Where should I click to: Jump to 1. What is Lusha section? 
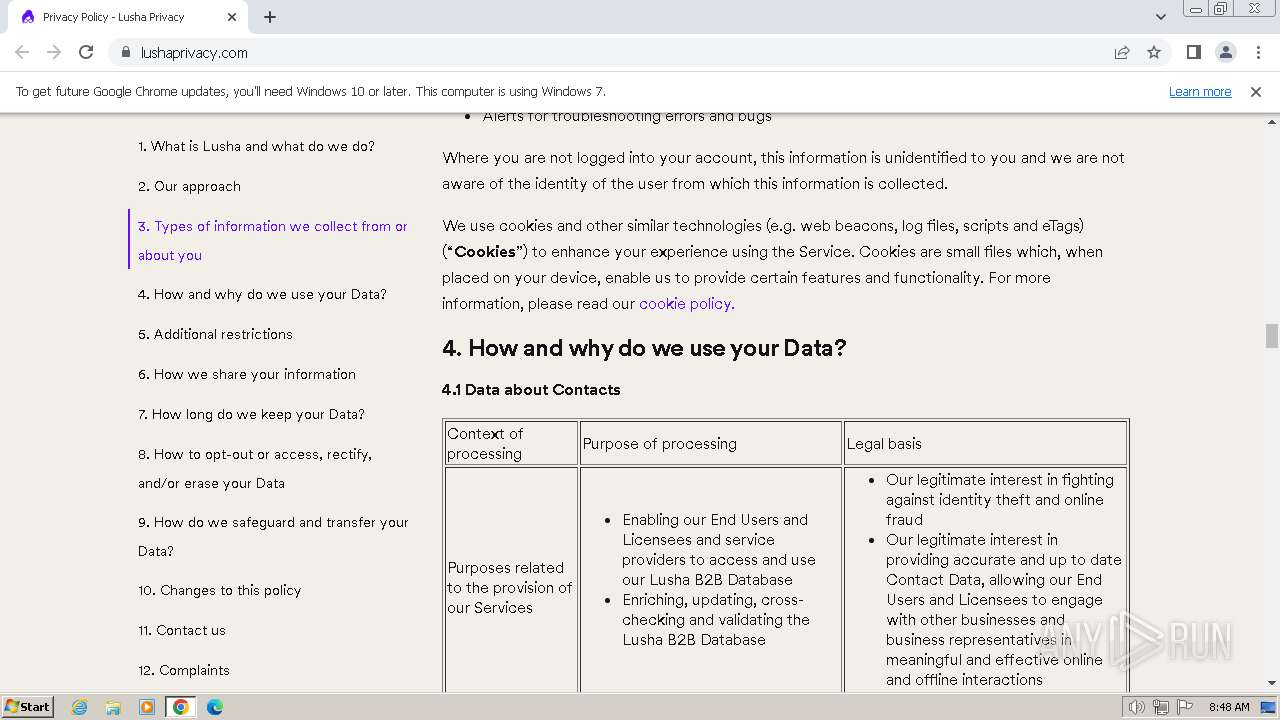pos(256,146)
